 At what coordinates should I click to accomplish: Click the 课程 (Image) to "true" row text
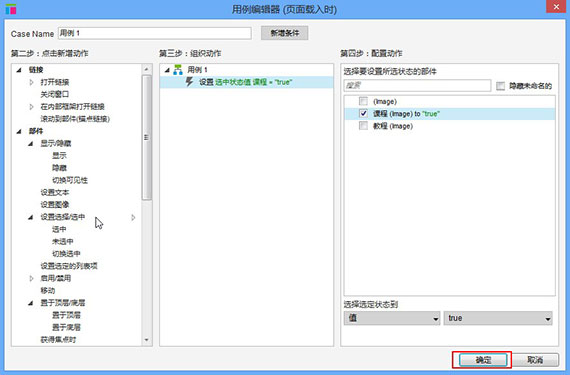[406, 114]
